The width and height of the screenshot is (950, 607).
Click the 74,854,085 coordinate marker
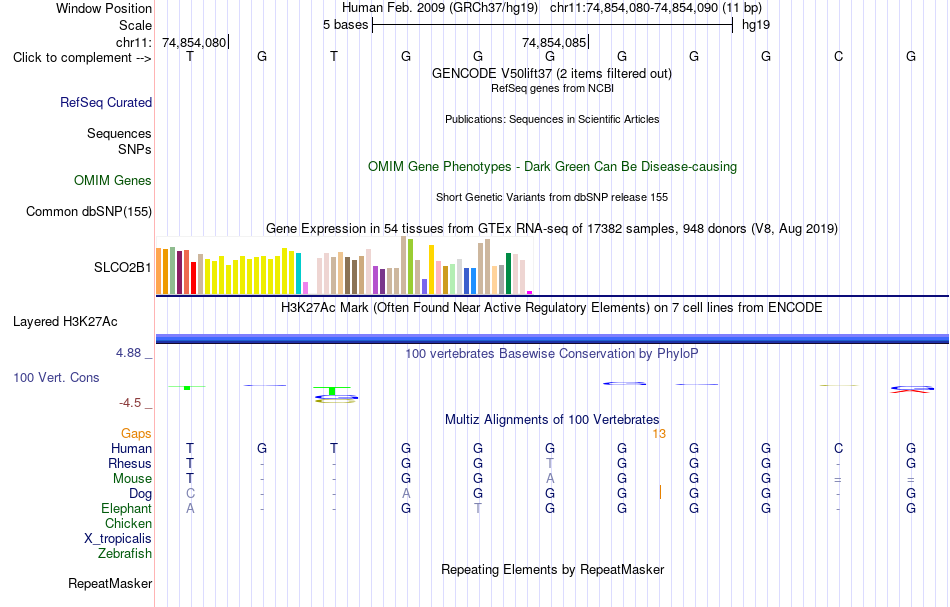[x=554, y=42]
